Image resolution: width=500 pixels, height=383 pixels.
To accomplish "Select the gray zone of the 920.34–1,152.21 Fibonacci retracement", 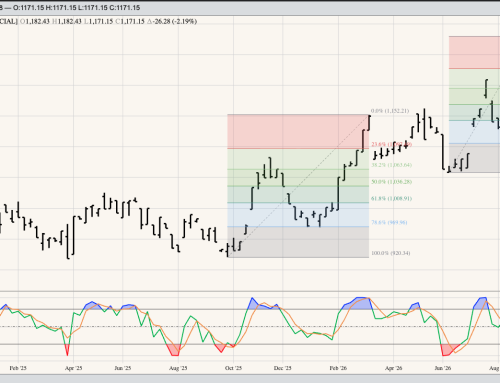I will (298, 242).
